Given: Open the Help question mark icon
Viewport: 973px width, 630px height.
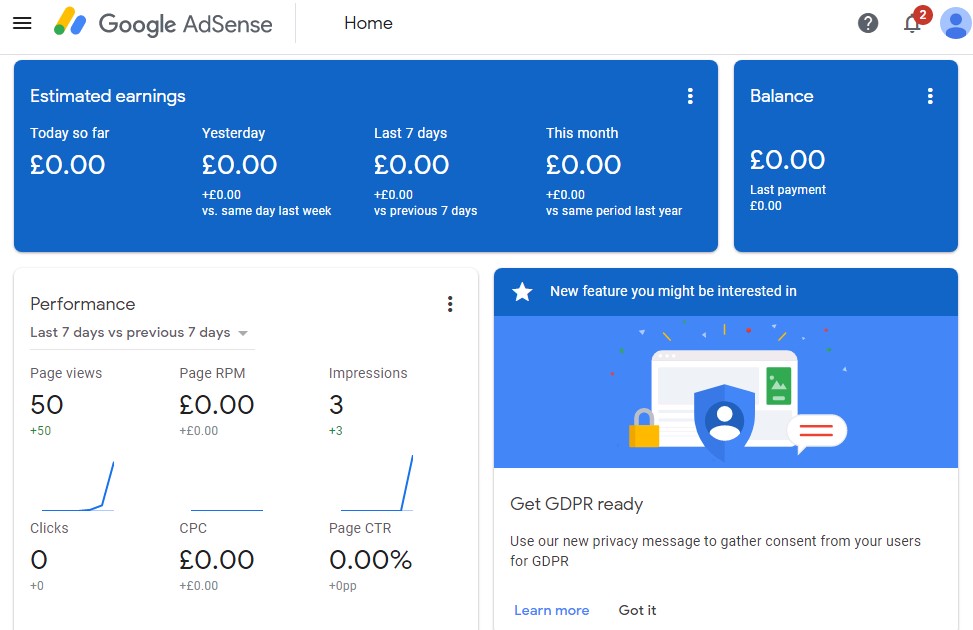Looking at the screenshot, I should (x=868, y=24).
